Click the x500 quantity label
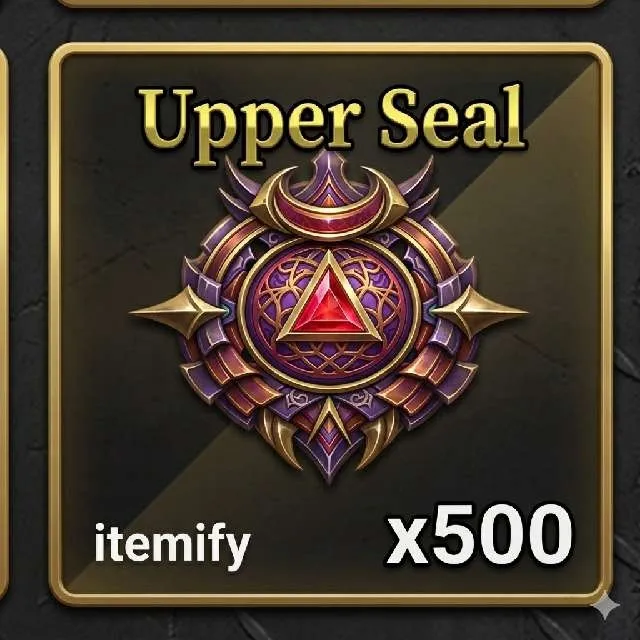Viewport: 640px width, 640px height. (480, 536)
